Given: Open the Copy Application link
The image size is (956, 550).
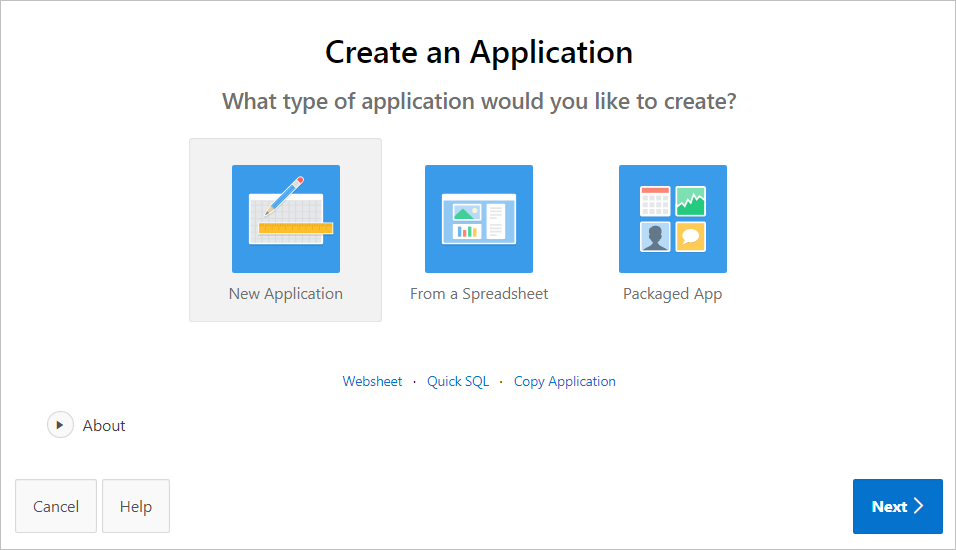Looking at the screenshot, I should (x=564, y=381).
